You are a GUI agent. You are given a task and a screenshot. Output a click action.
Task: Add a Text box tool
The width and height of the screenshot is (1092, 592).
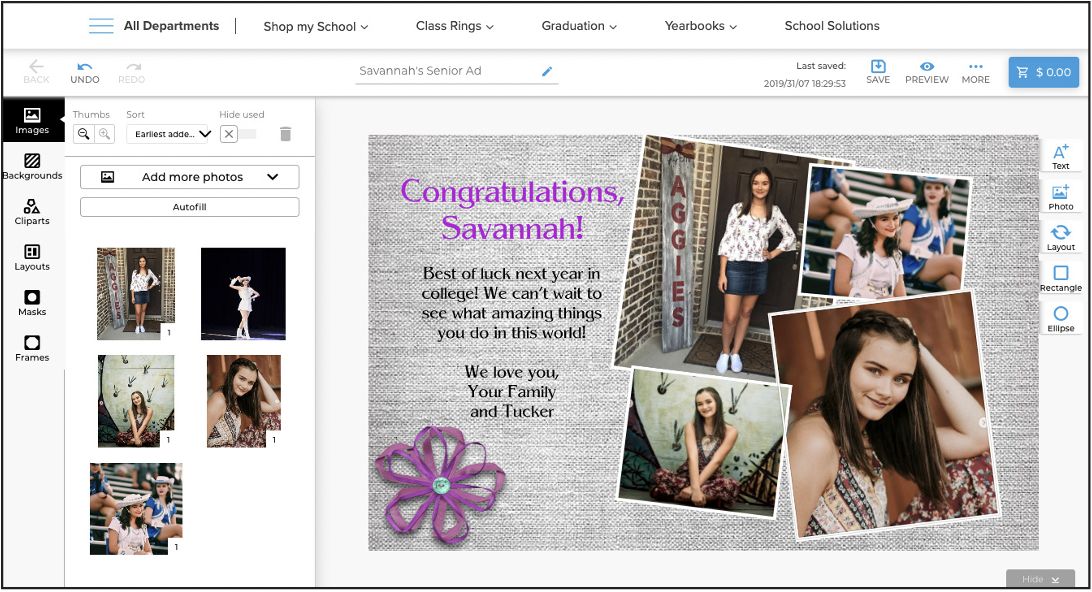1061,156
